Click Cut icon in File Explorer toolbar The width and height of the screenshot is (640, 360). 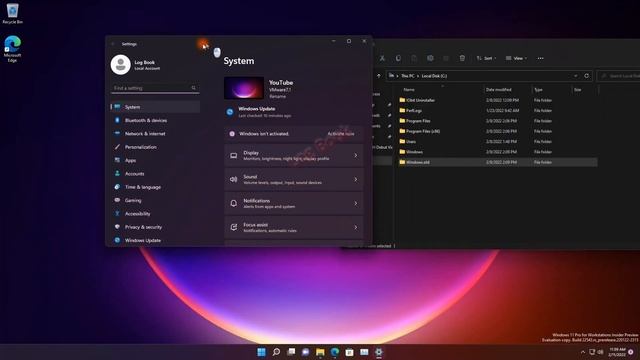point(382,58)
